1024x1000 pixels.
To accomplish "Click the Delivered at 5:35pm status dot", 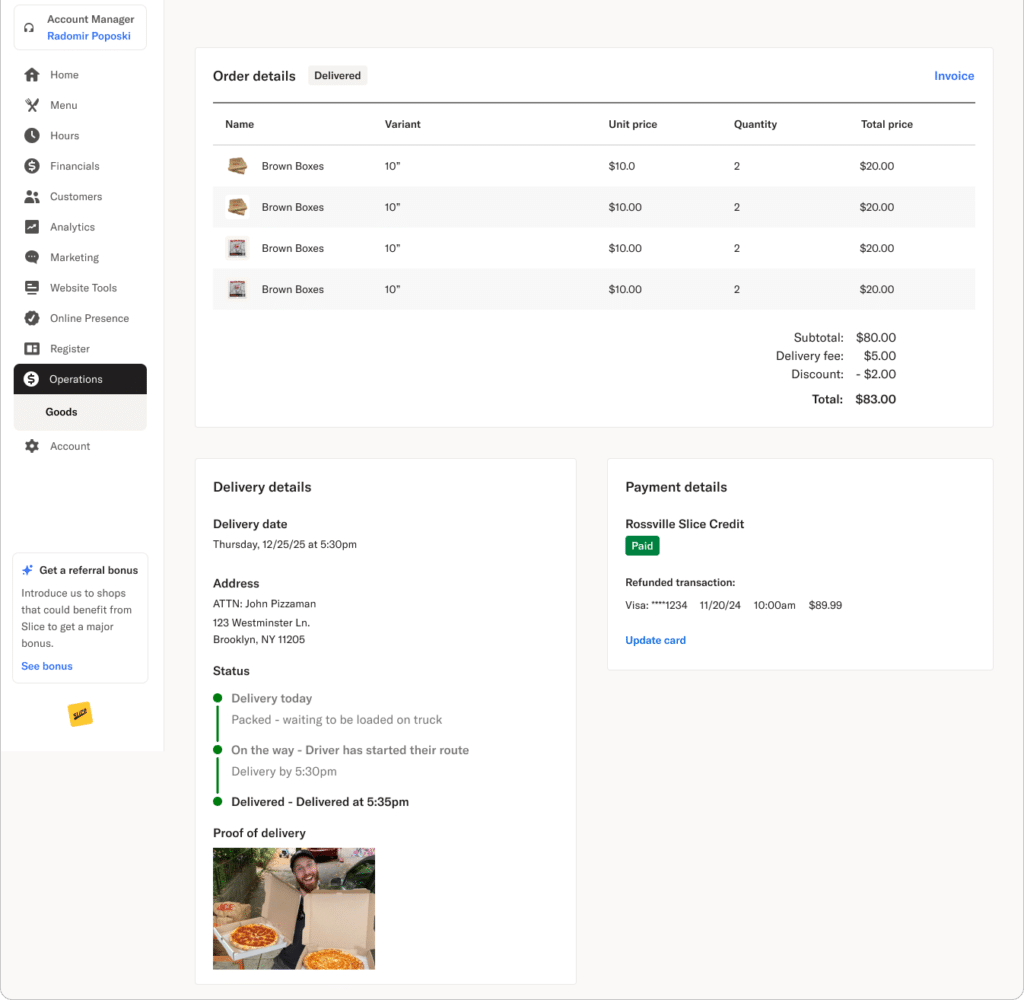I will [x=217, y=801].
